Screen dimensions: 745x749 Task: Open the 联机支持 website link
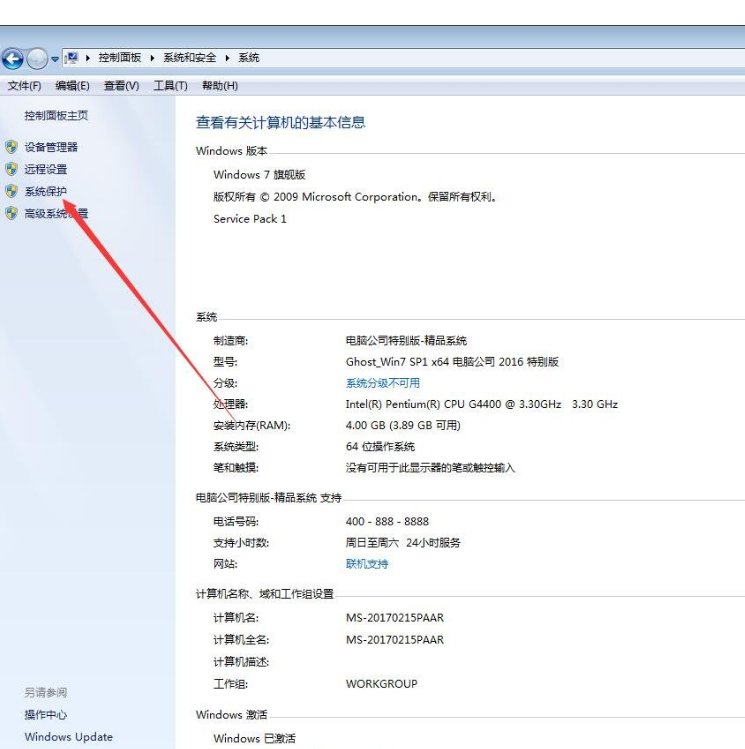pyautogui.click(x=367, y=564)
